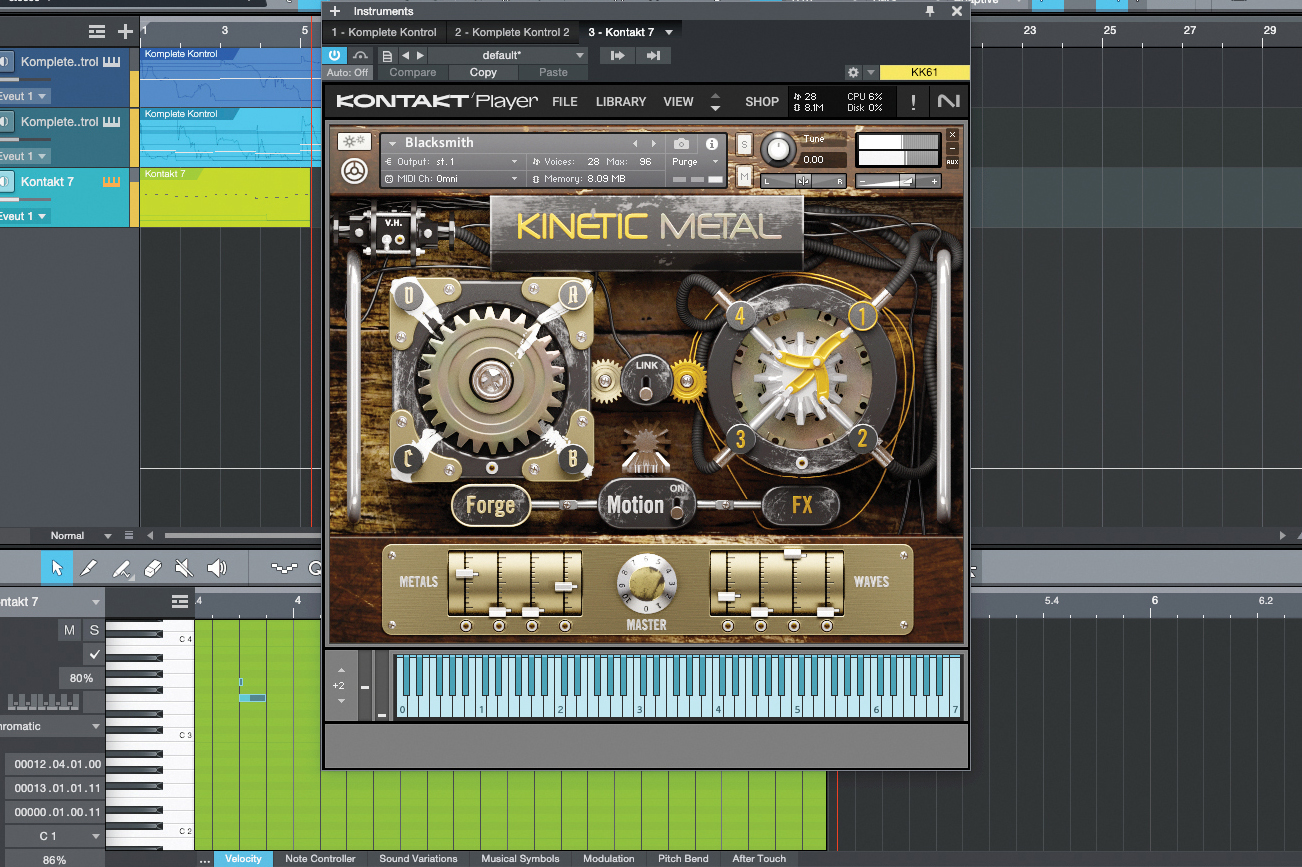Select FX slot 4 on the dial
Screen dimensions: 1302x867
pos(740,317)
